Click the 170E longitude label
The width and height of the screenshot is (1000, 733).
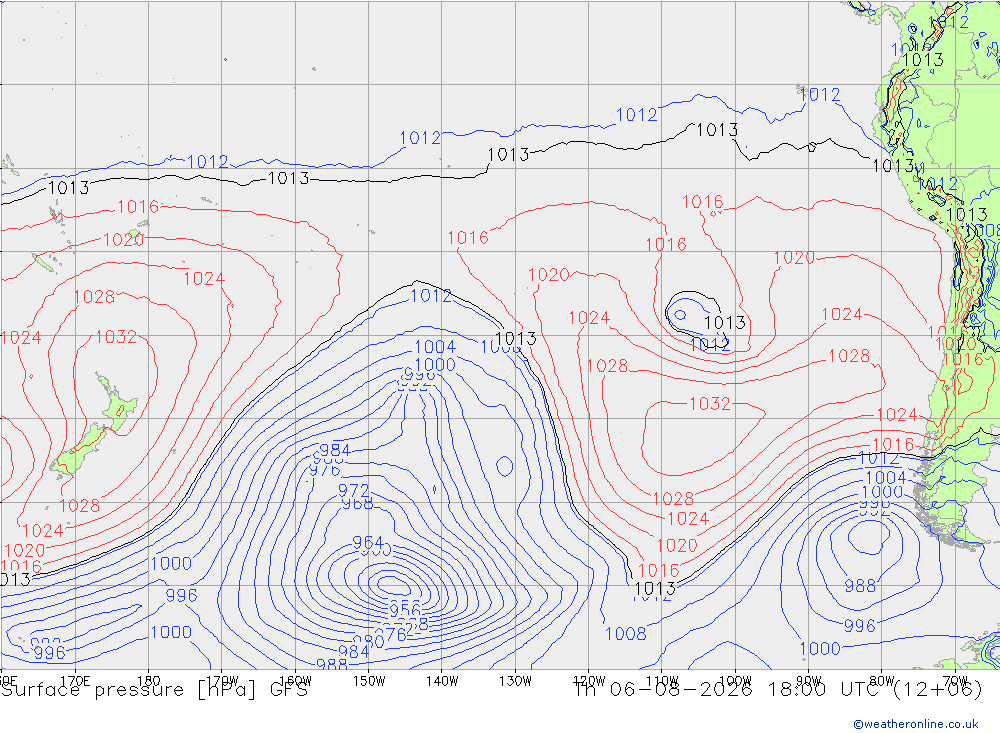pos(75,681)
